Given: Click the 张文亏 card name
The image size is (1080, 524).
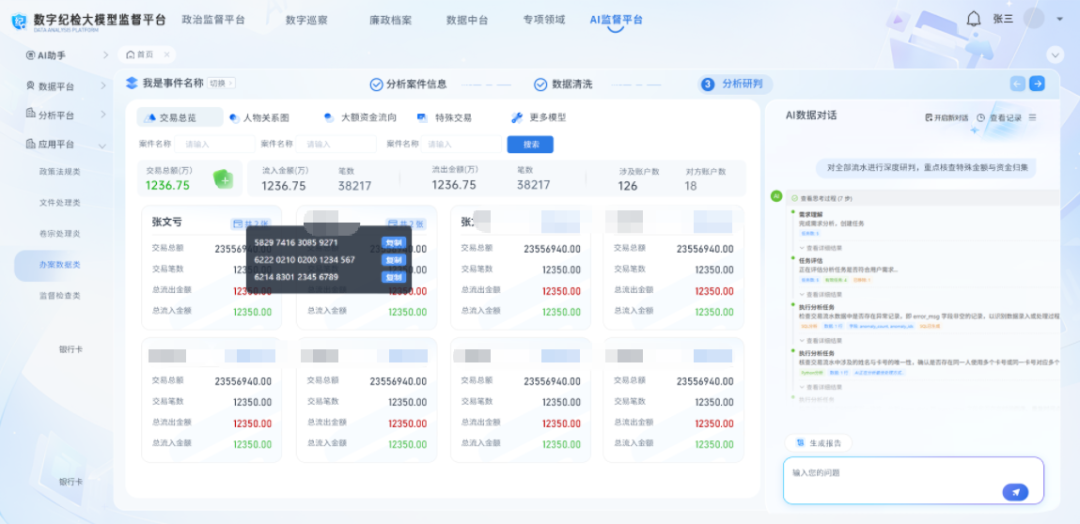Looking at the screenshot, I should coord(167,222).
